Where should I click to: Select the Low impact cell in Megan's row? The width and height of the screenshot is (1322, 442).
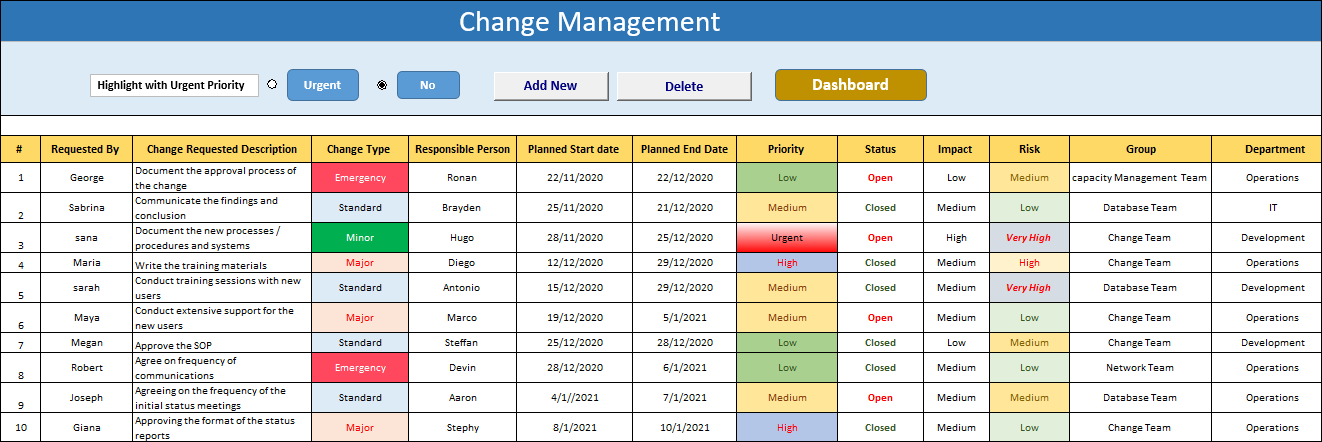point(956,343)
